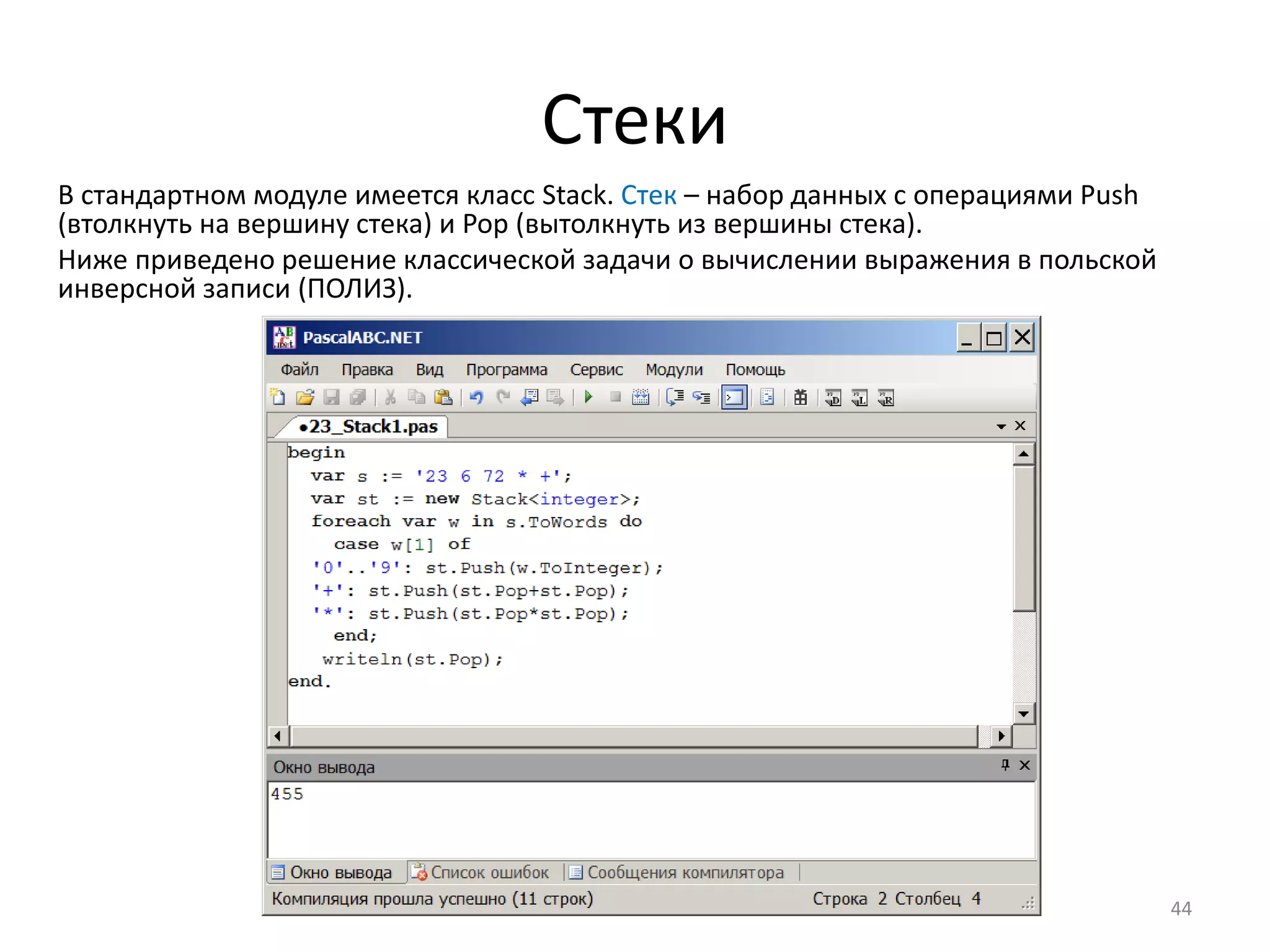The height and width of the screenshot is (952, 1270).
Task: Open the Сервис menu
Action: [596, 370]
